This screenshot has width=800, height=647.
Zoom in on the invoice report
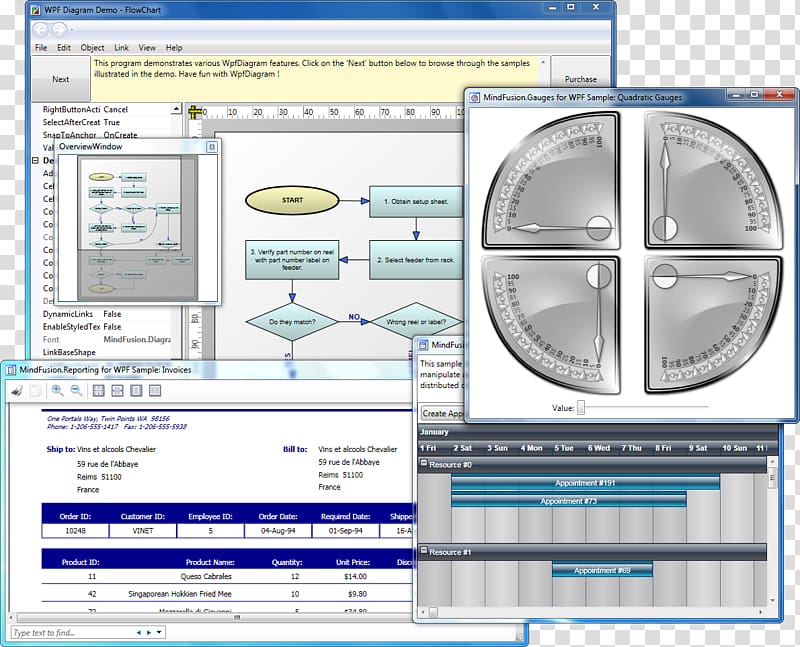(57, 391)
